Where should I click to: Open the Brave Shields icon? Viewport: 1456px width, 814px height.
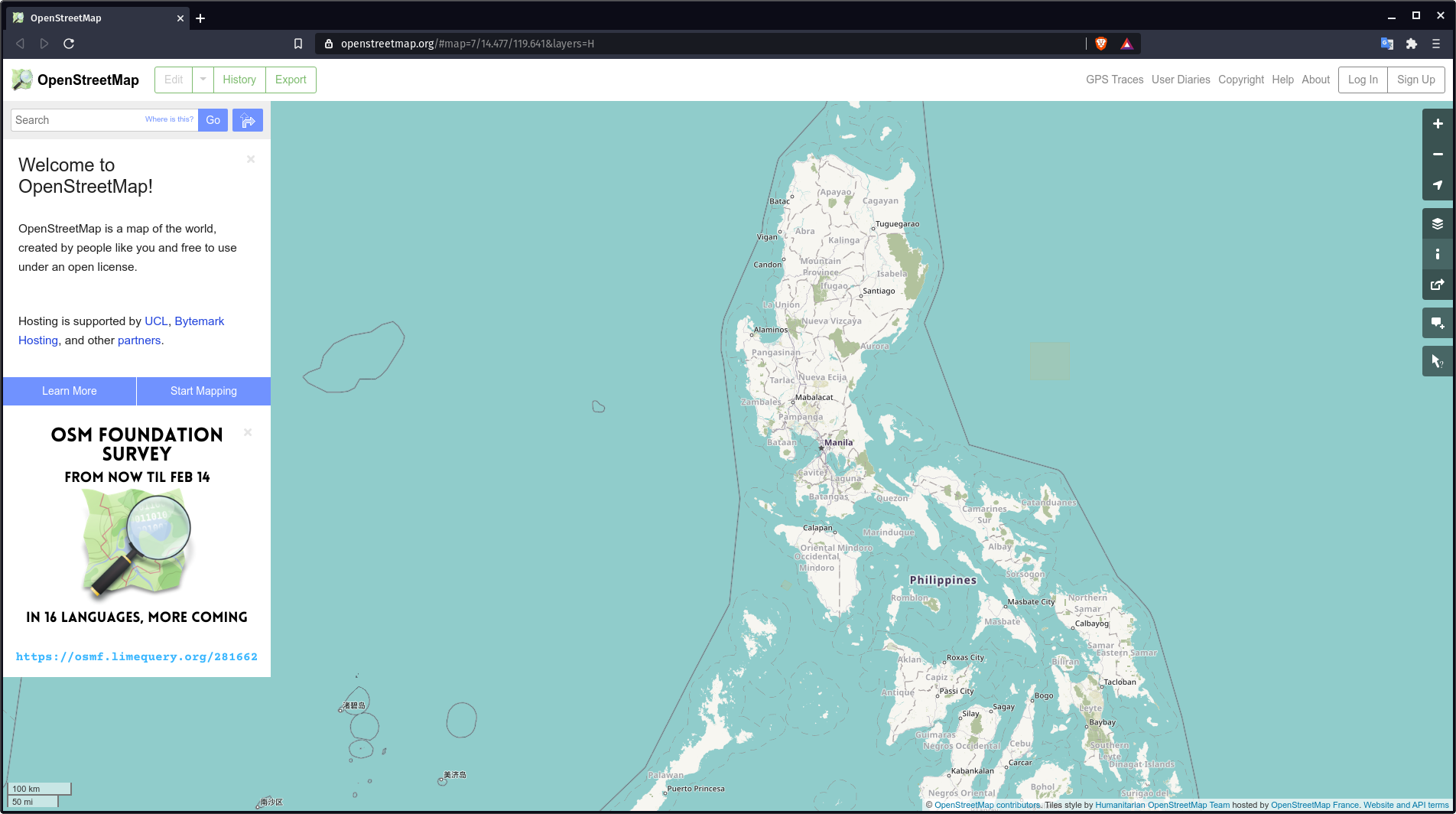click(1100, 44)
